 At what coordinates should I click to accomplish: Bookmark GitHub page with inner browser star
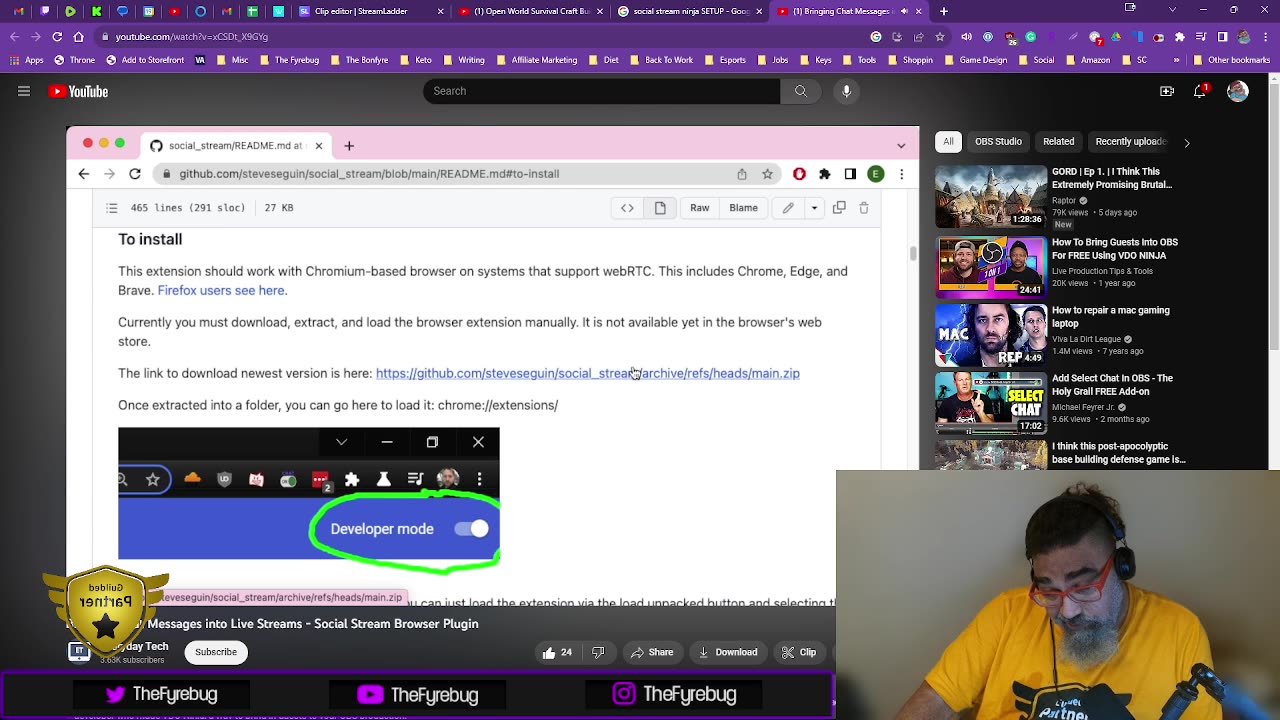pyautogui.click(x=767, y=174)
